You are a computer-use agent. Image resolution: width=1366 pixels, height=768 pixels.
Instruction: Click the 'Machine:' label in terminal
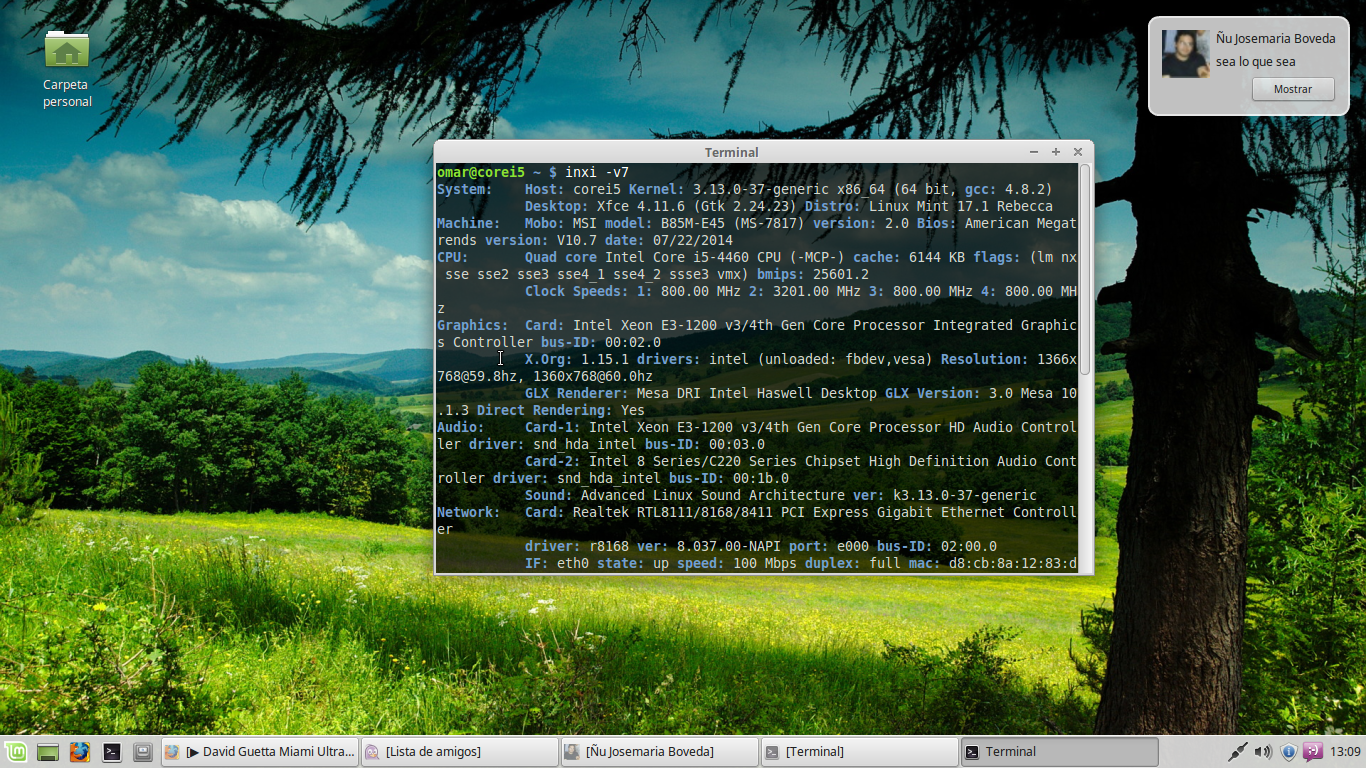(x=469, y=223)
